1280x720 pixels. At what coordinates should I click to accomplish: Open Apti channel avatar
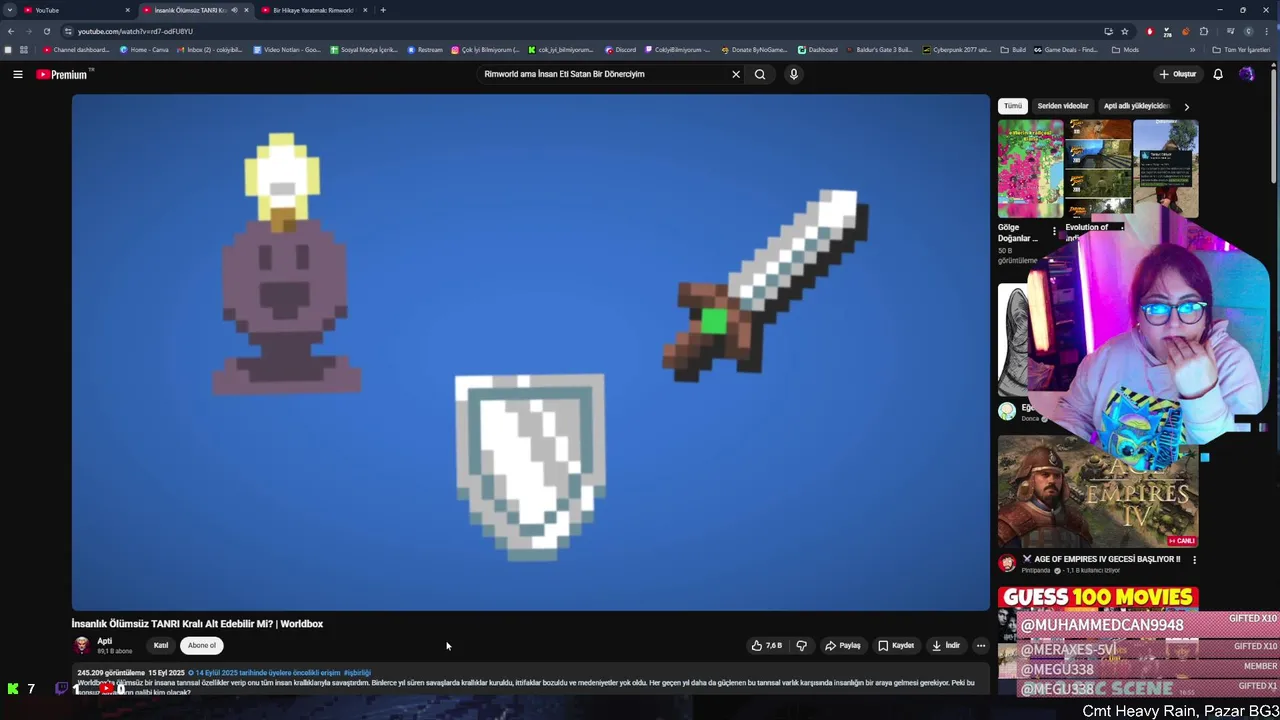click(82, 646)
